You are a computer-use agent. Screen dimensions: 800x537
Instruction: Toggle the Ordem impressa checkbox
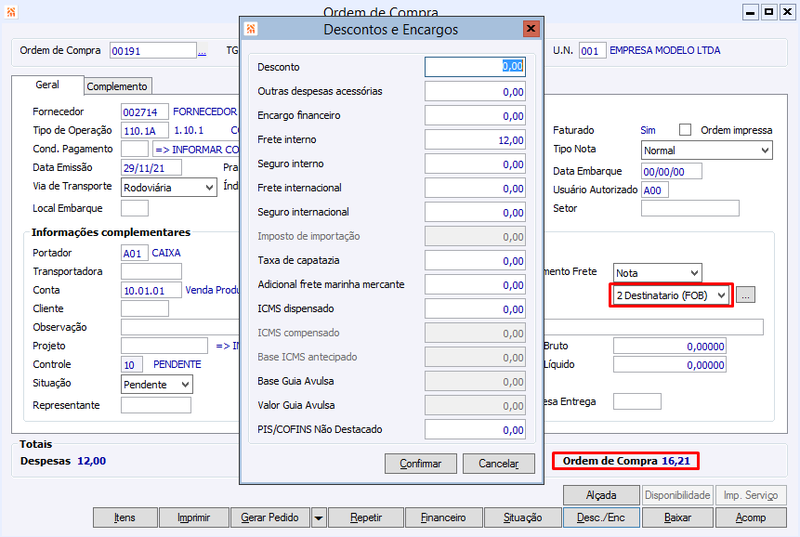(x=685, y=130)
